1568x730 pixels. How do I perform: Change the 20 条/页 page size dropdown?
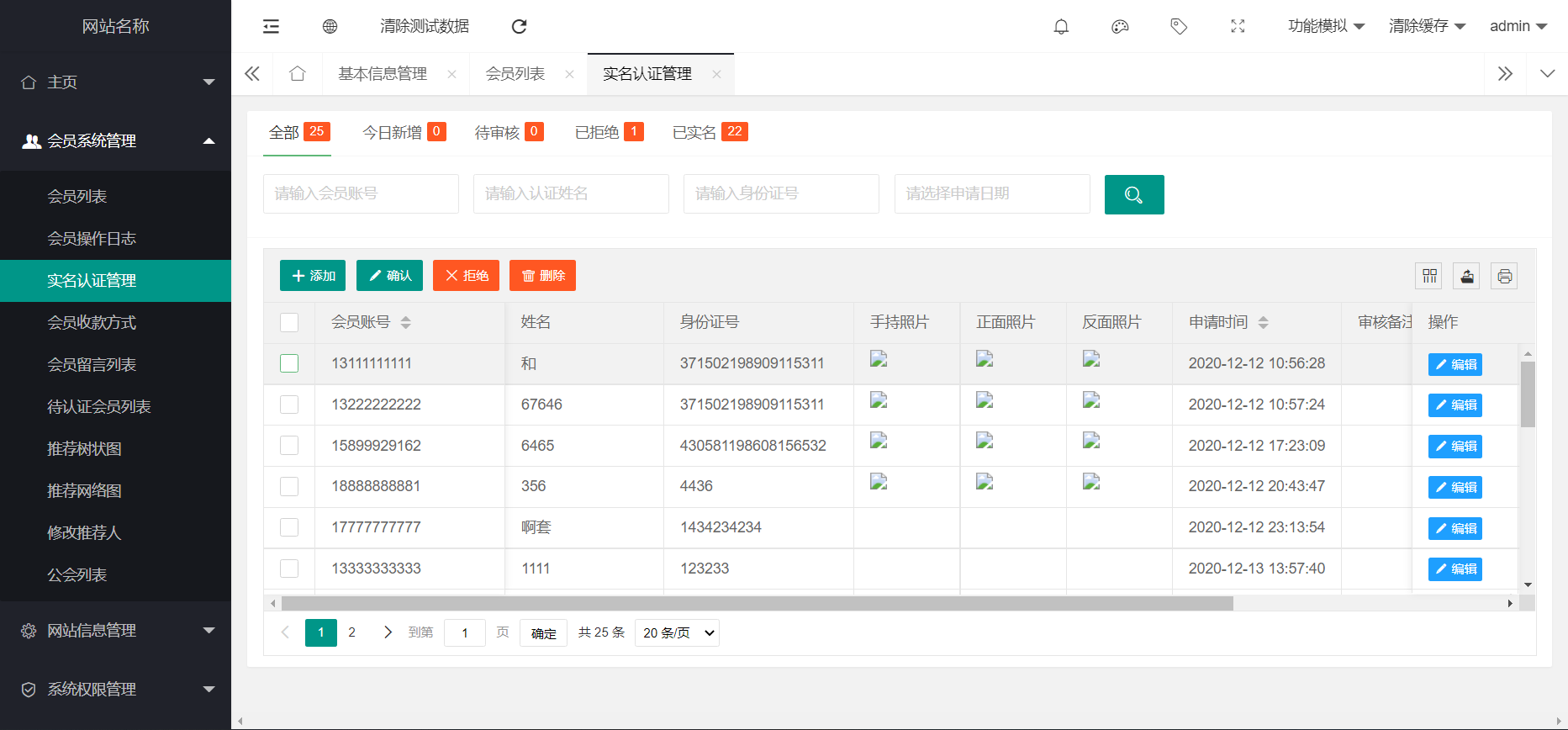(x=677, y=632)
